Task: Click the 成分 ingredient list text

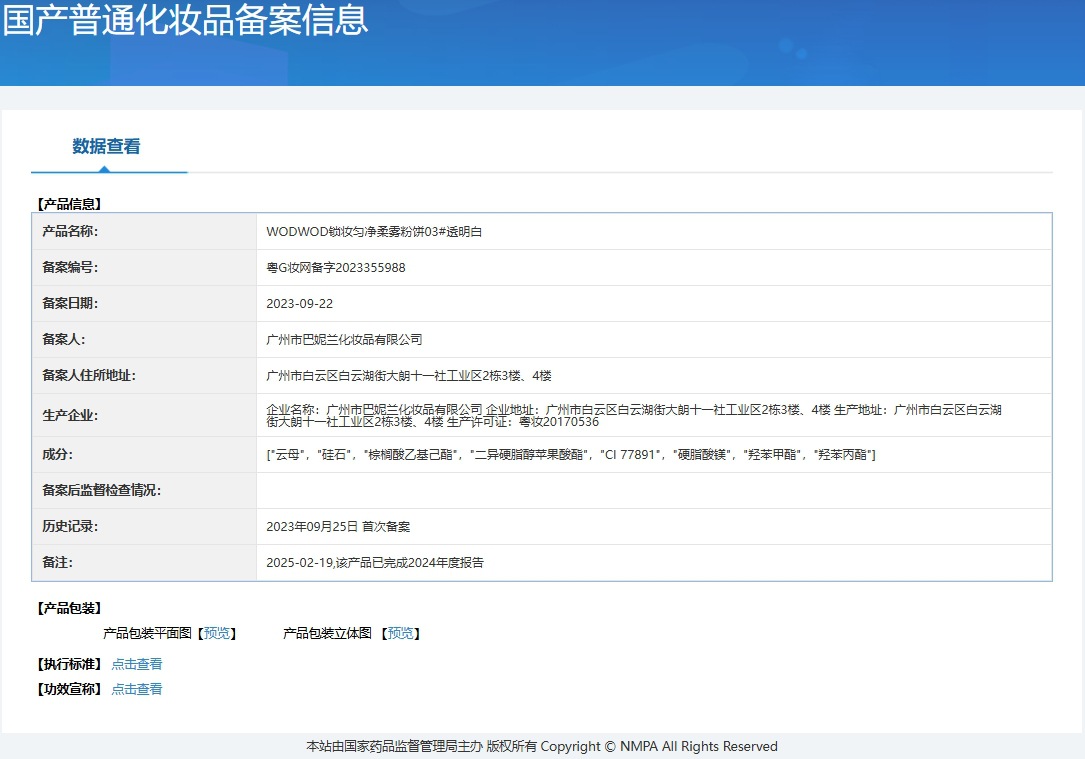Action: tap(571, 455)
